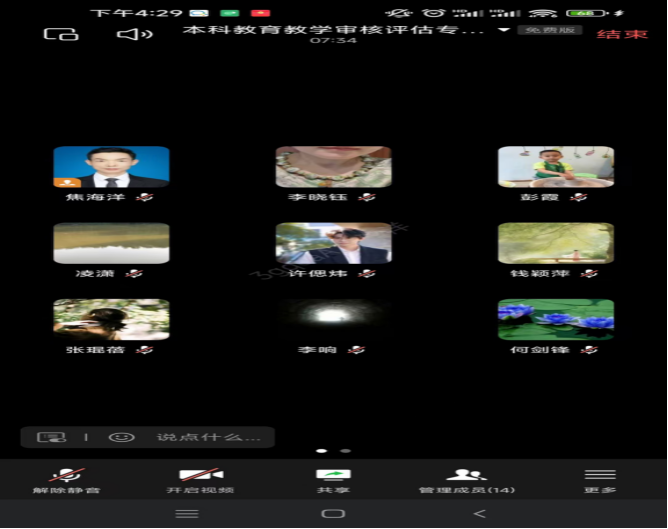Tap the switch camera icon at top
Image resolution: width=668 pixels, height=529 pixels.
pos(61,34)
